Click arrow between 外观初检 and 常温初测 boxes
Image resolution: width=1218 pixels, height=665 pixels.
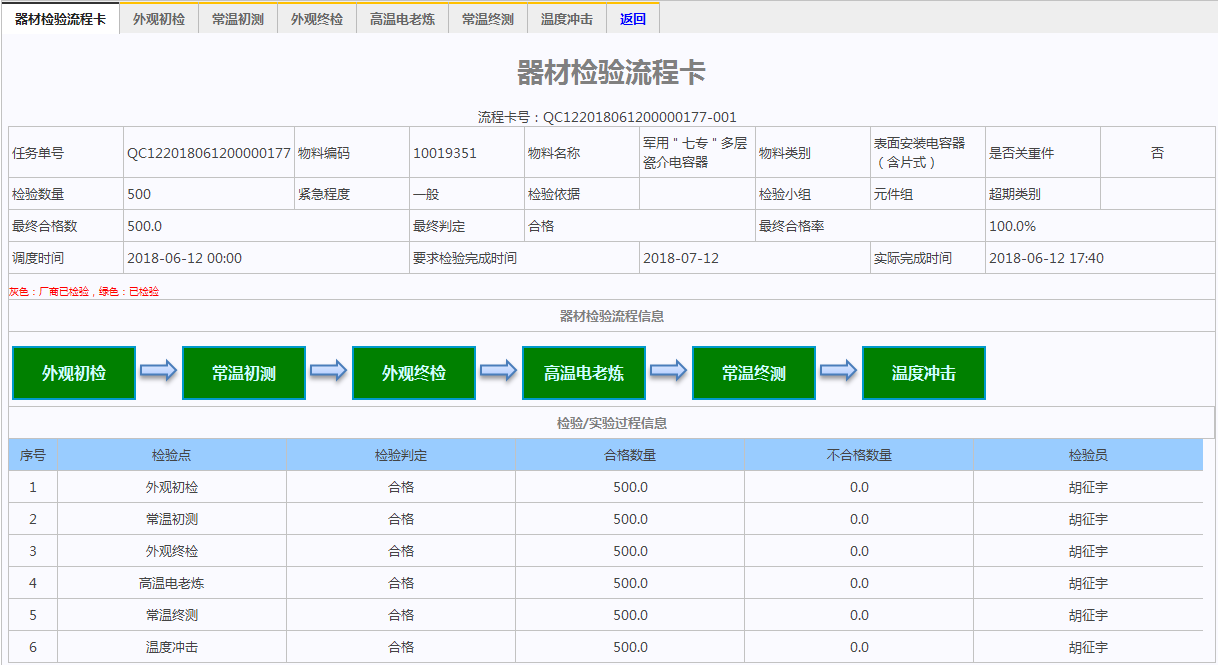click(x=159, y=372)
